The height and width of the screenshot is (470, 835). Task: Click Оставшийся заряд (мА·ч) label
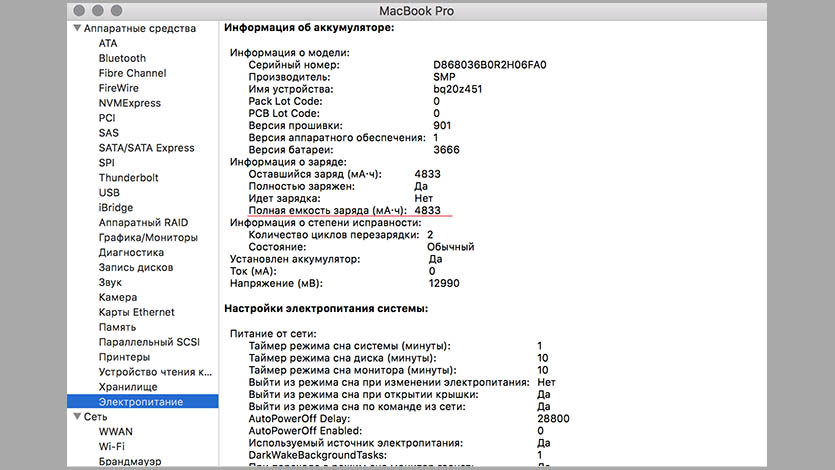[315, 174]
